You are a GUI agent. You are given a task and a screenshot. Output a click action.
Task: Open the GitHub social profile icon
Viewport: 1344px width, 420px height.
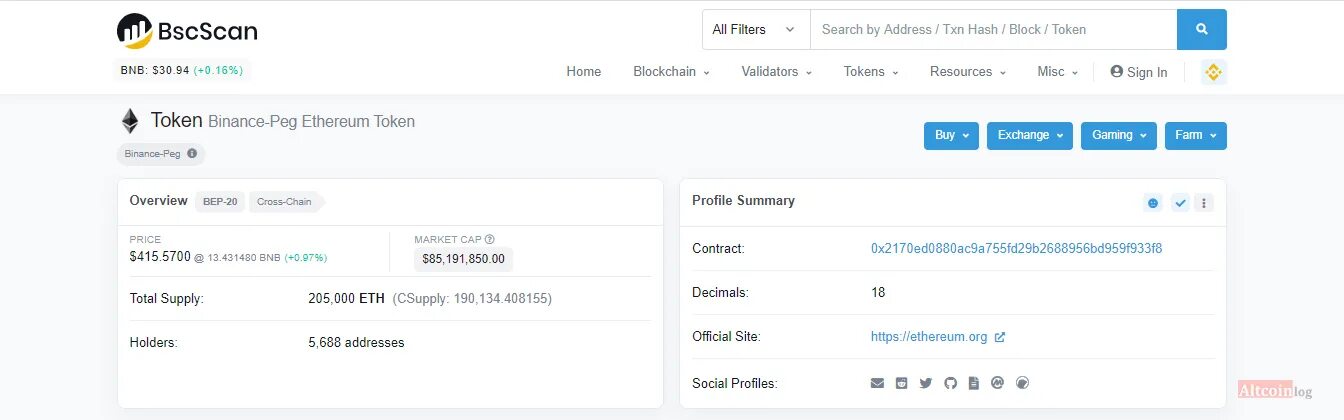tap(950, 383)
